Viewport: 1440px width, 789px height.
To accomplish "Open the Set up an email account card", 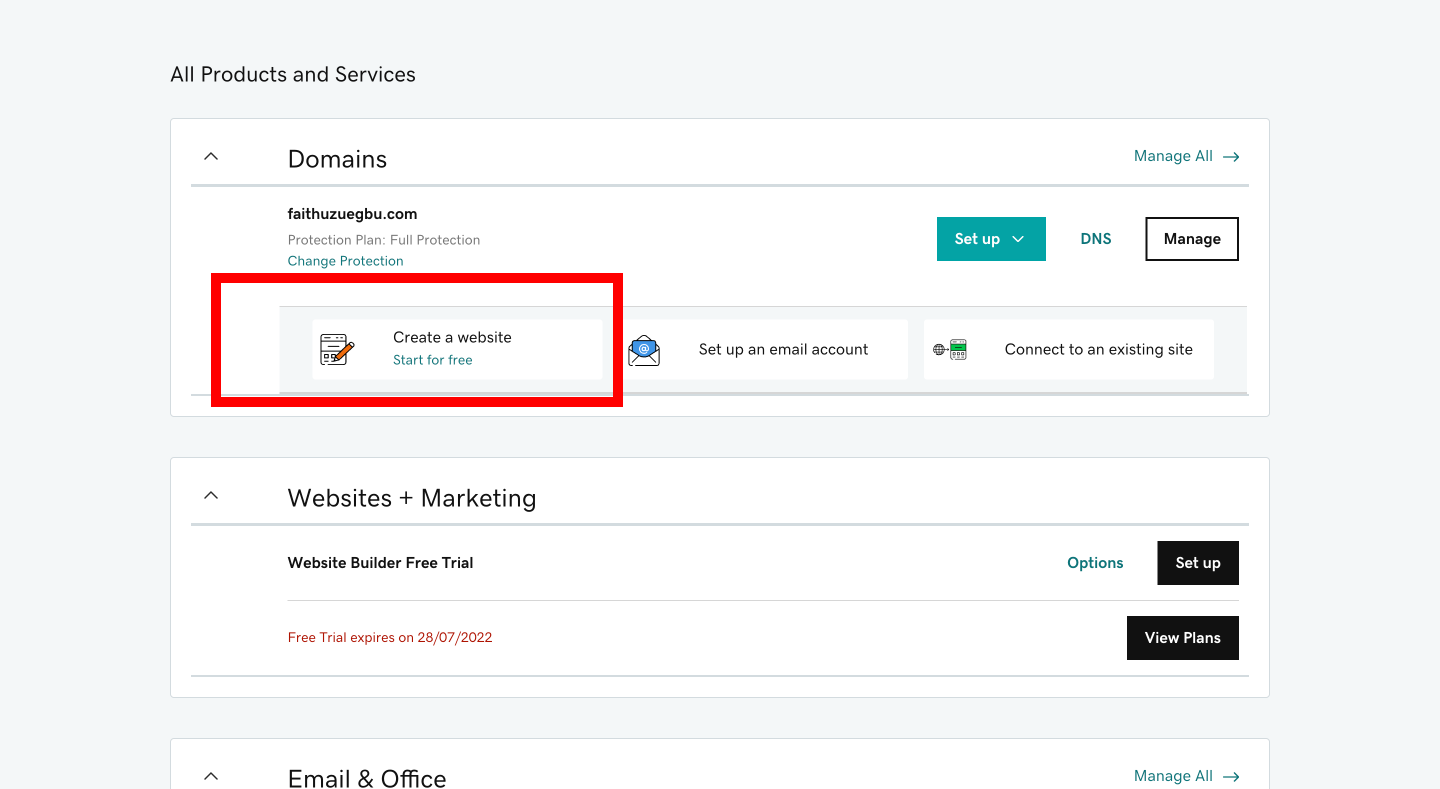I will 770,349.
